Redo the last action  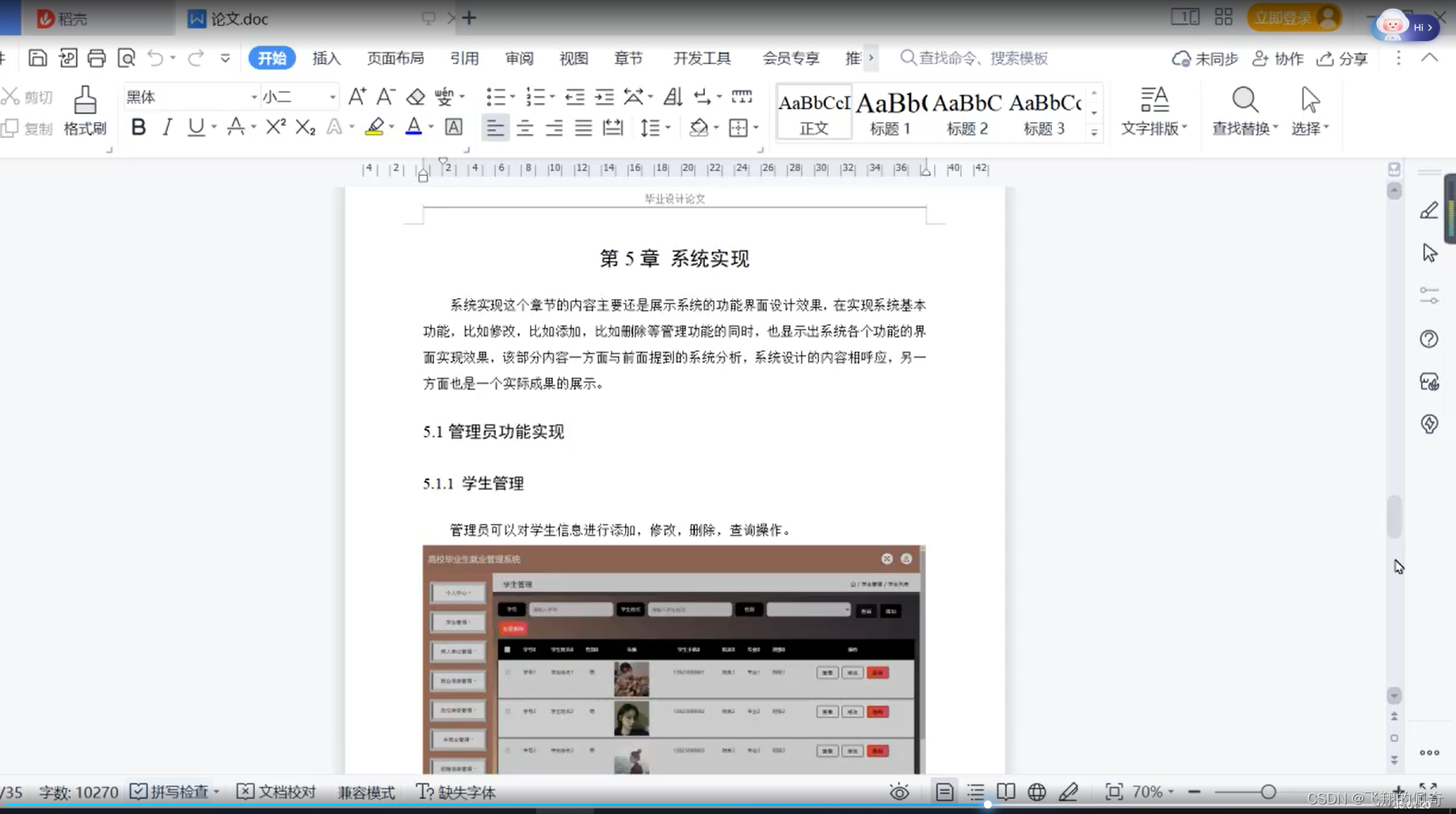196,58
